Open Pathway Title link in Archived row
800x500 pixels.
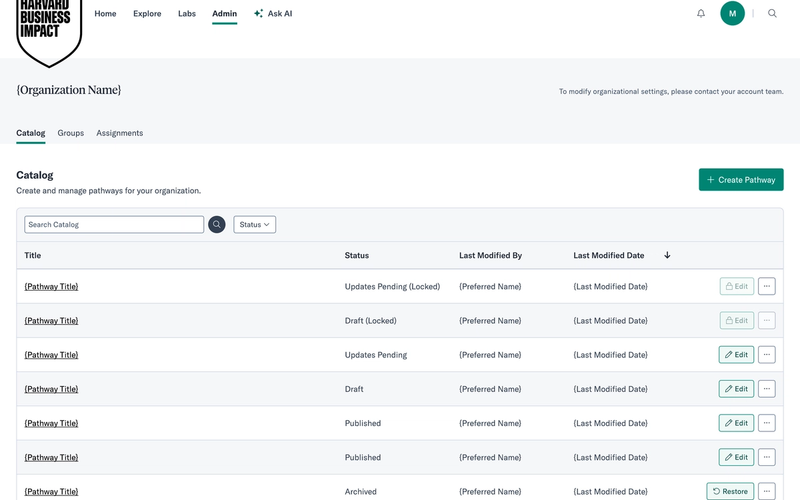coord(52,492)
